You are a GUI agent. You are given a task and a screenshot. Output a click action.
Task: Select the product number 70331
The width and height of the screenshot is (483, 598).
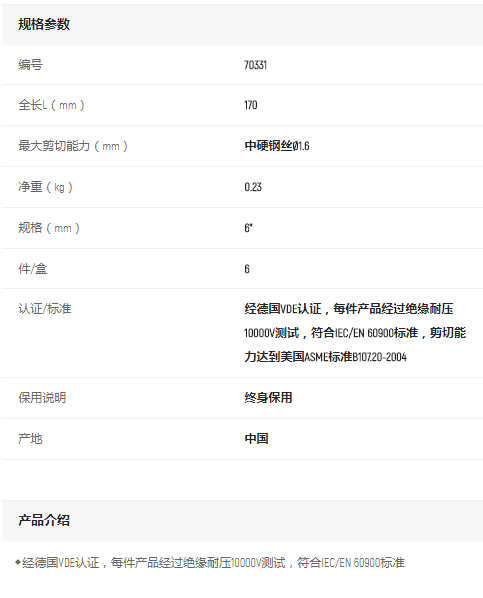[x=255, y=65]
